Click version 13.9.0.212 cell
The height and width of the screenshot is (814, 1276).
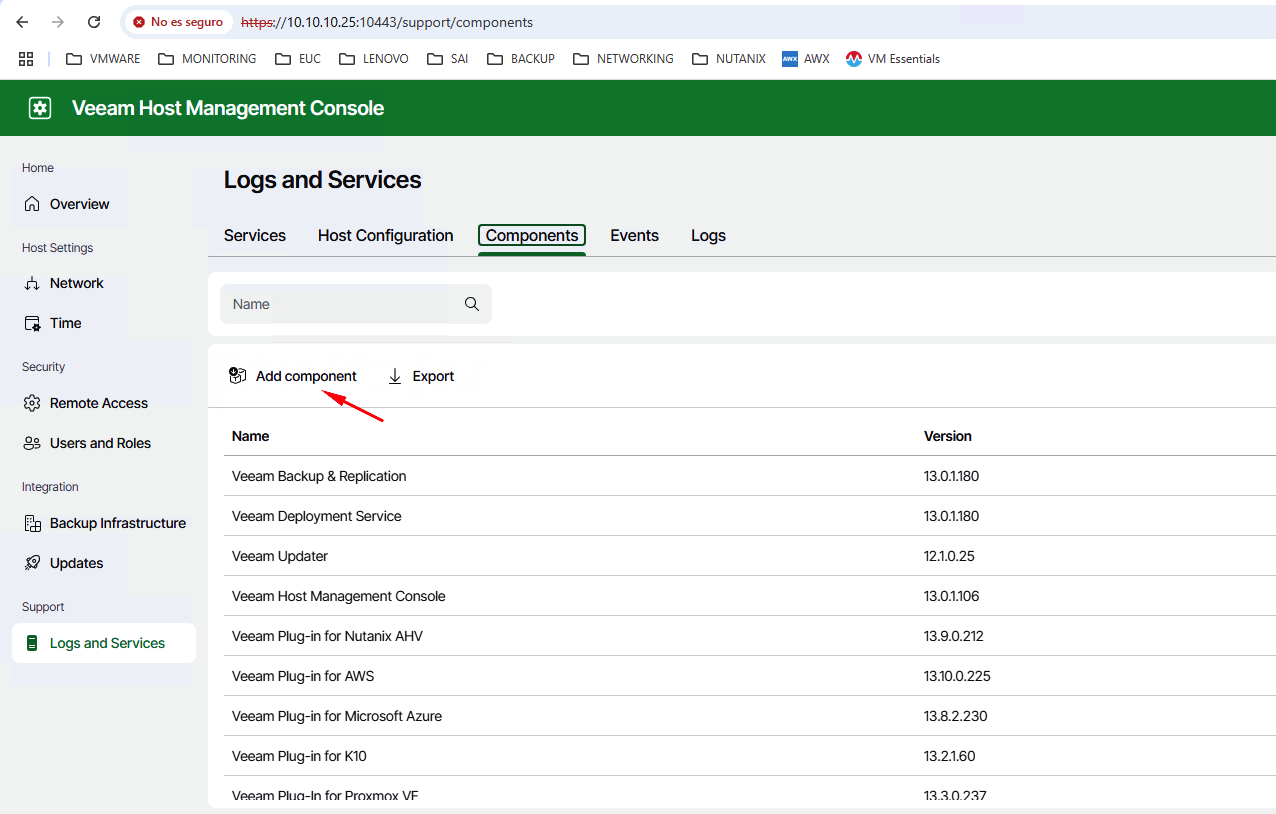pos(954,636)
